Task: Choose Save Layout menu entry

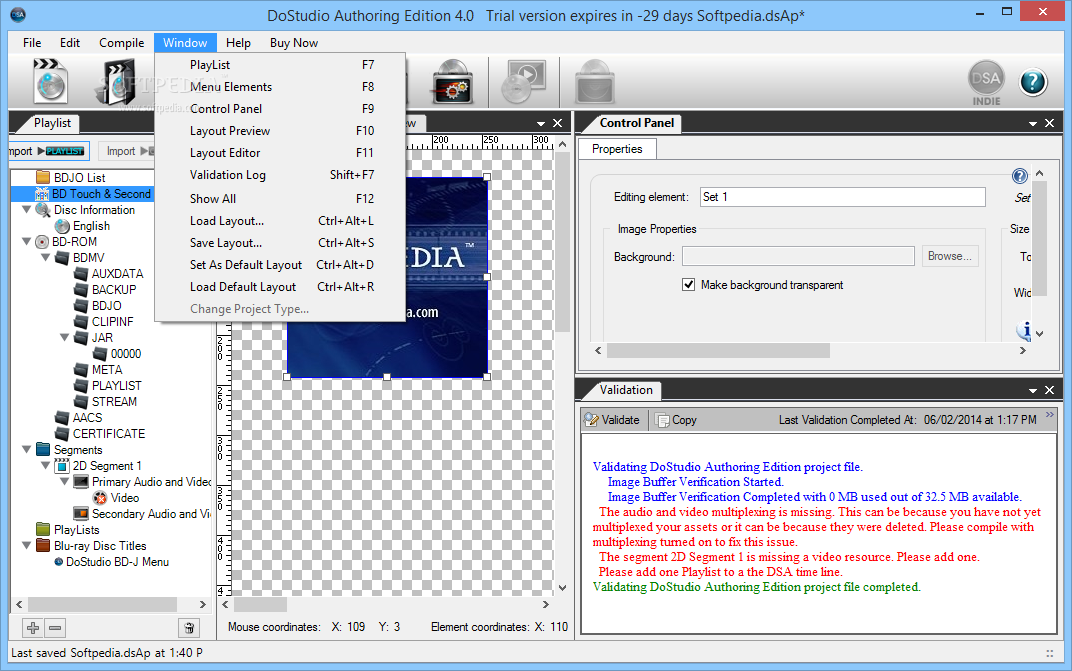Action: click(280, 243)
